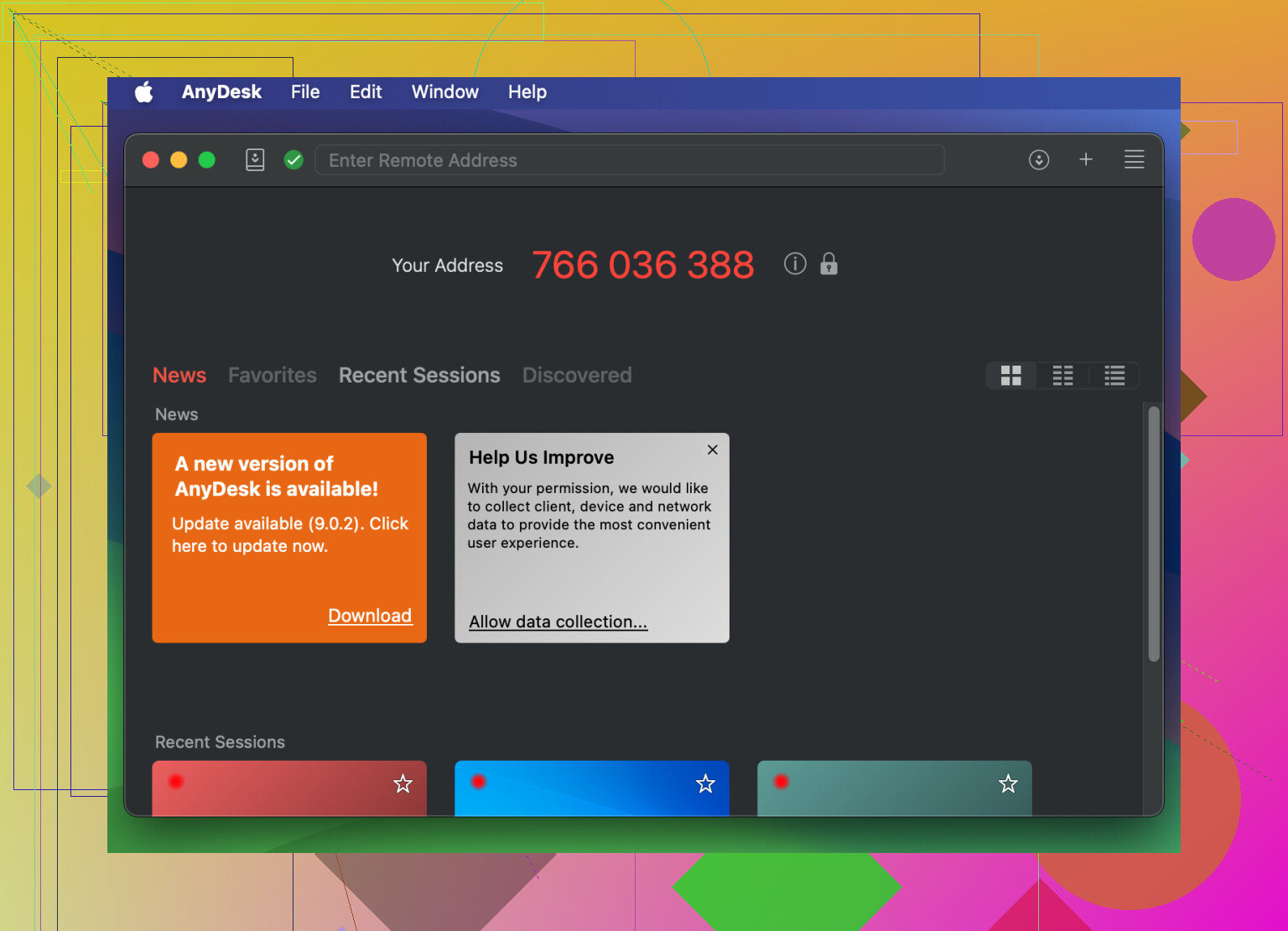The image size is (1288, 931).
Task: Click your address 766 036 388
Action: (x=643, y=265)
